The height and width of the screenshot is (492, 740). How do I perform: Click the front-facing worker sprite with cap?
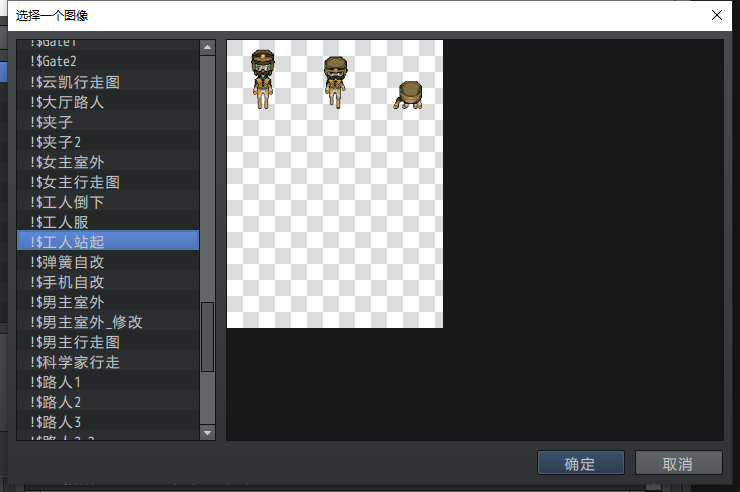click(x=263, y=79)
